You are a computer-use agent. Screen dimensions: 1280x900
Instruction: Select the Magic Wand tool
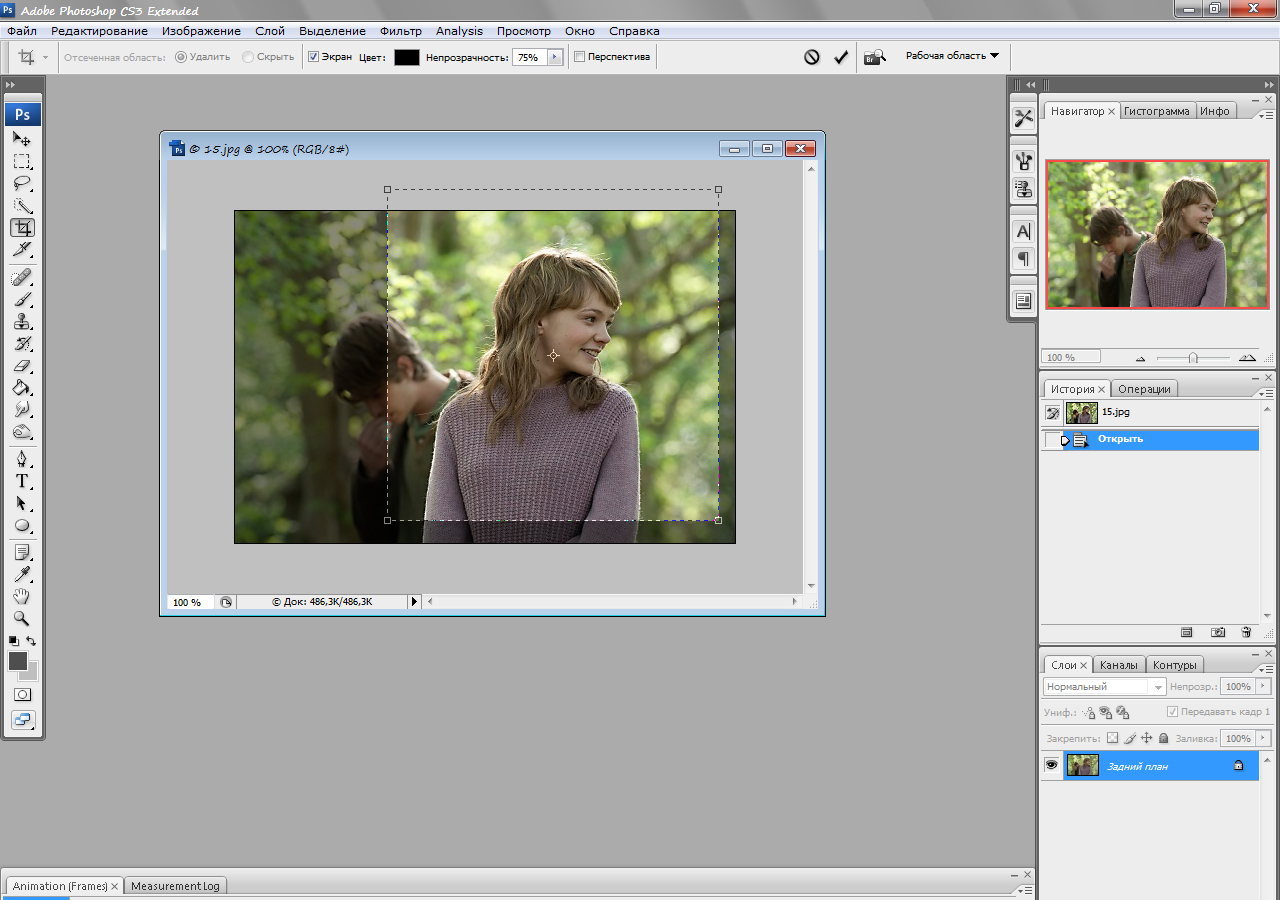point(22,206)
